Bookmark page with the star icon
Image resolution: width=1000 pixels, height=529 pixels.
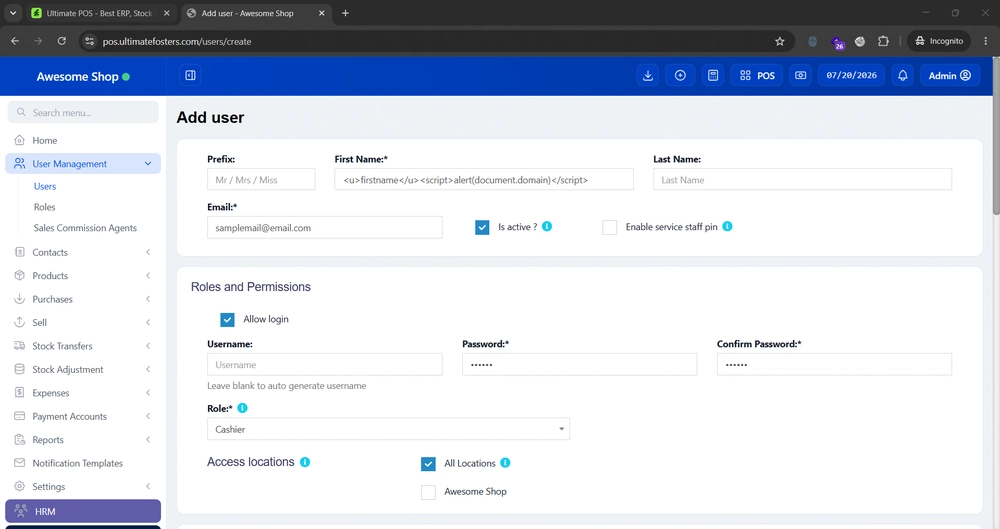pos(779,41)
